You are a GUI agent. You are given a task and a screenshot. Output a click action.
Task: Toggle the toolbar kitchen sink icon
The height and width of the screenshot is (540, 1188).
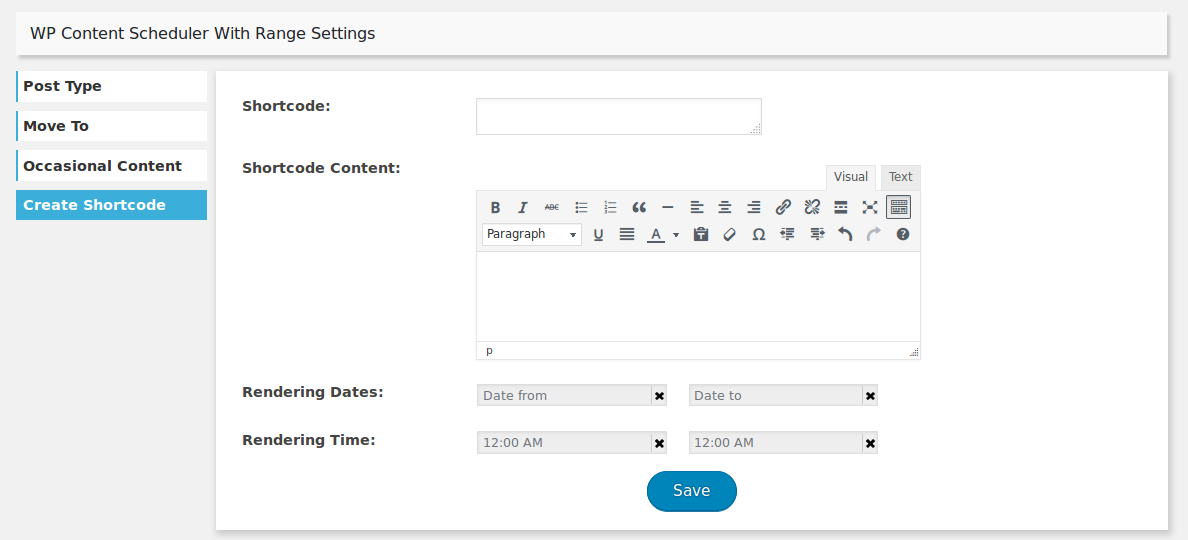coord(899,207)
